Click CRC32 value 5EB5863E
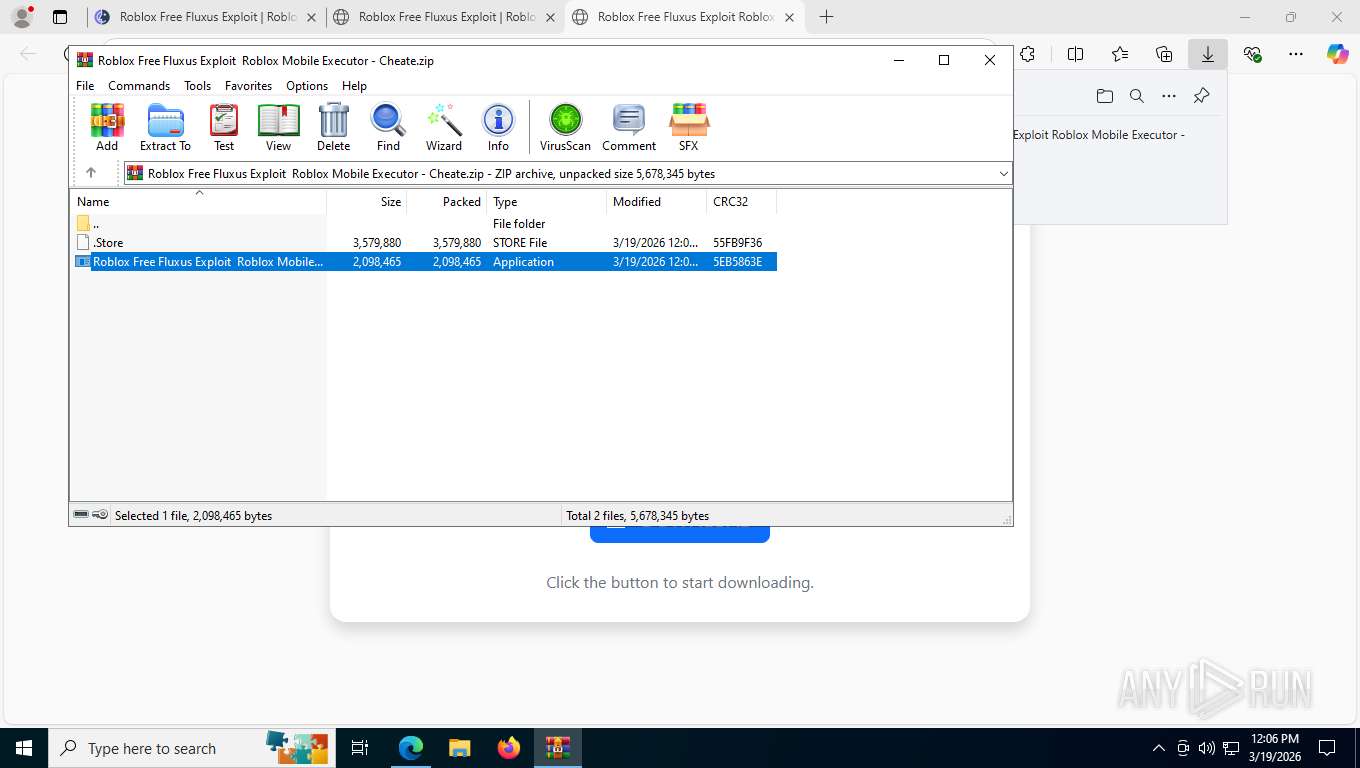The image size is (1360, 768). point(737,262)
